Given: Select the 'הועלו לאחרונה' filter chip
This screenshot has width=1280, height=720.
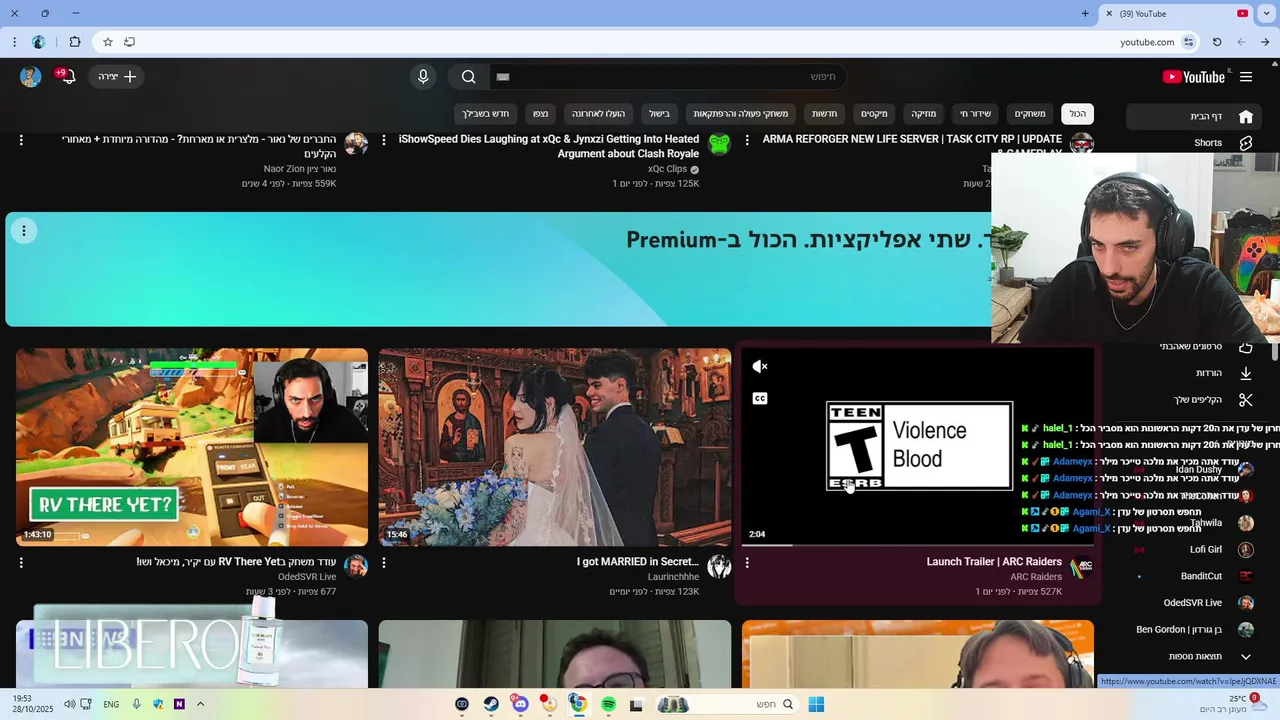Looking at the screenshot, I should (x=598, y=114).
